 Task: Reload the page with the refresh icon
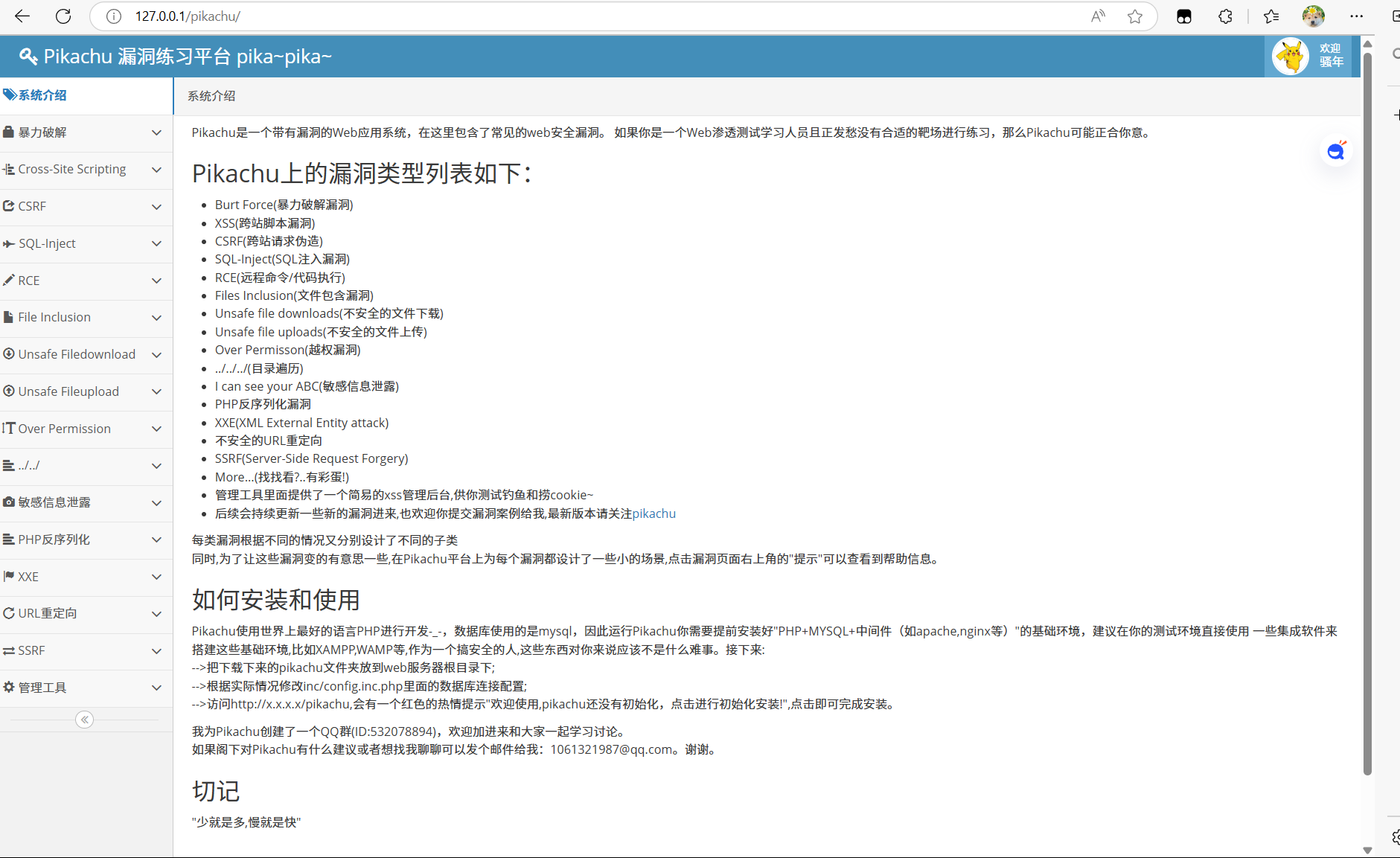[63, 16]
